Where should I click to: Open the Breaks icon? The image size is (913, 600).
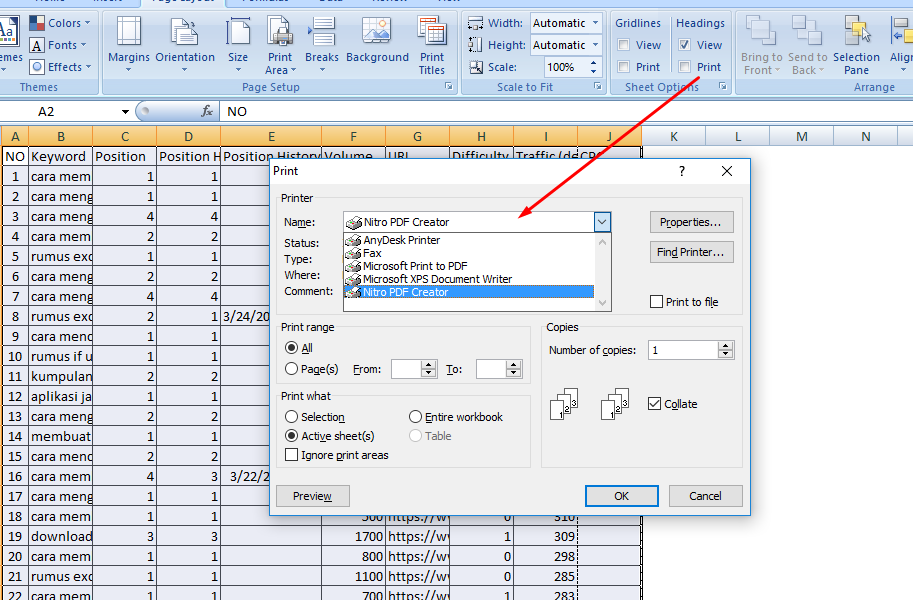point(321,32)
